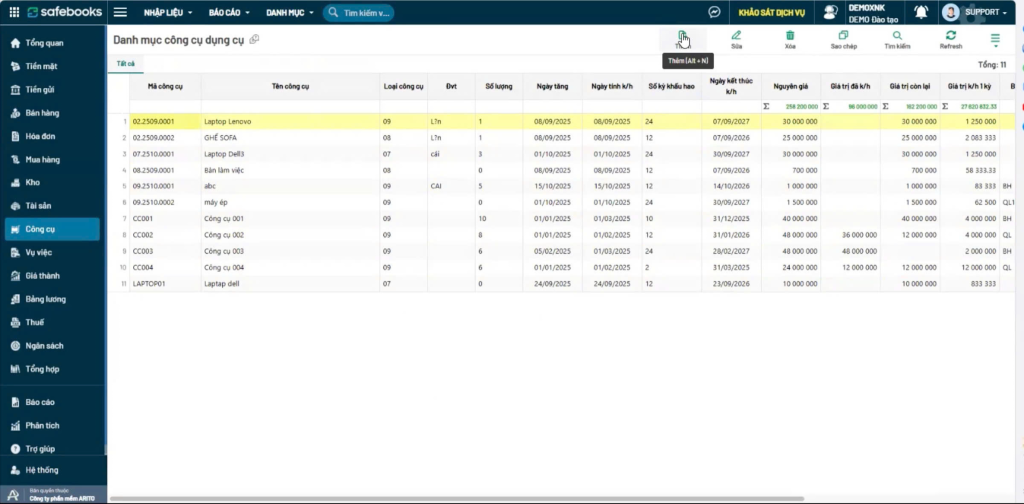The image size is (1024, 504).
Task: Expand the NHẬP LIỆU dropdown menu
Action: coord(168,13)
